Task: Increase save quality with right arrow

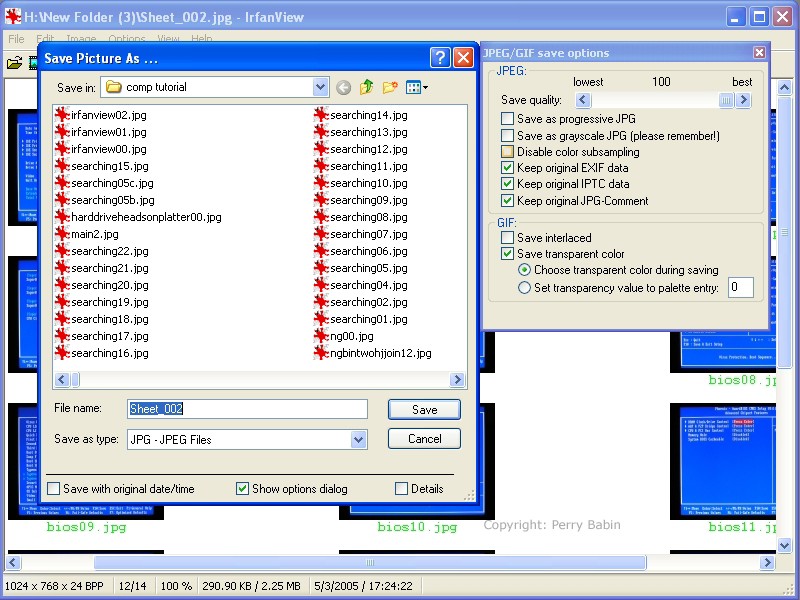Action: (743, 100)
